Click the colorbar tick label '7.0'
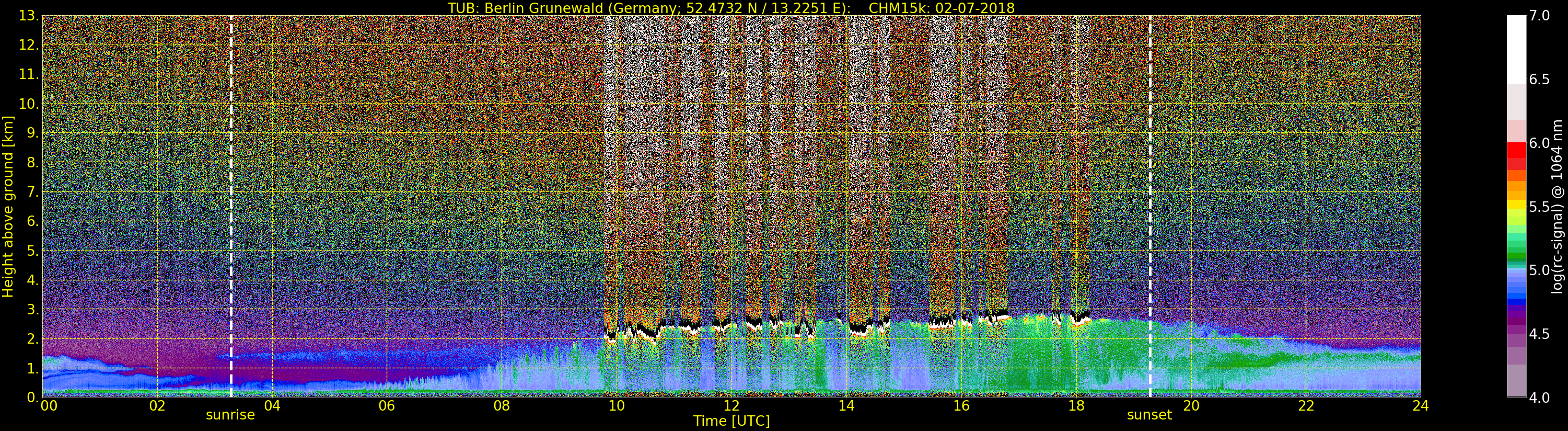The height and width of the screenshot is (431, 1568). (1539, 16)
